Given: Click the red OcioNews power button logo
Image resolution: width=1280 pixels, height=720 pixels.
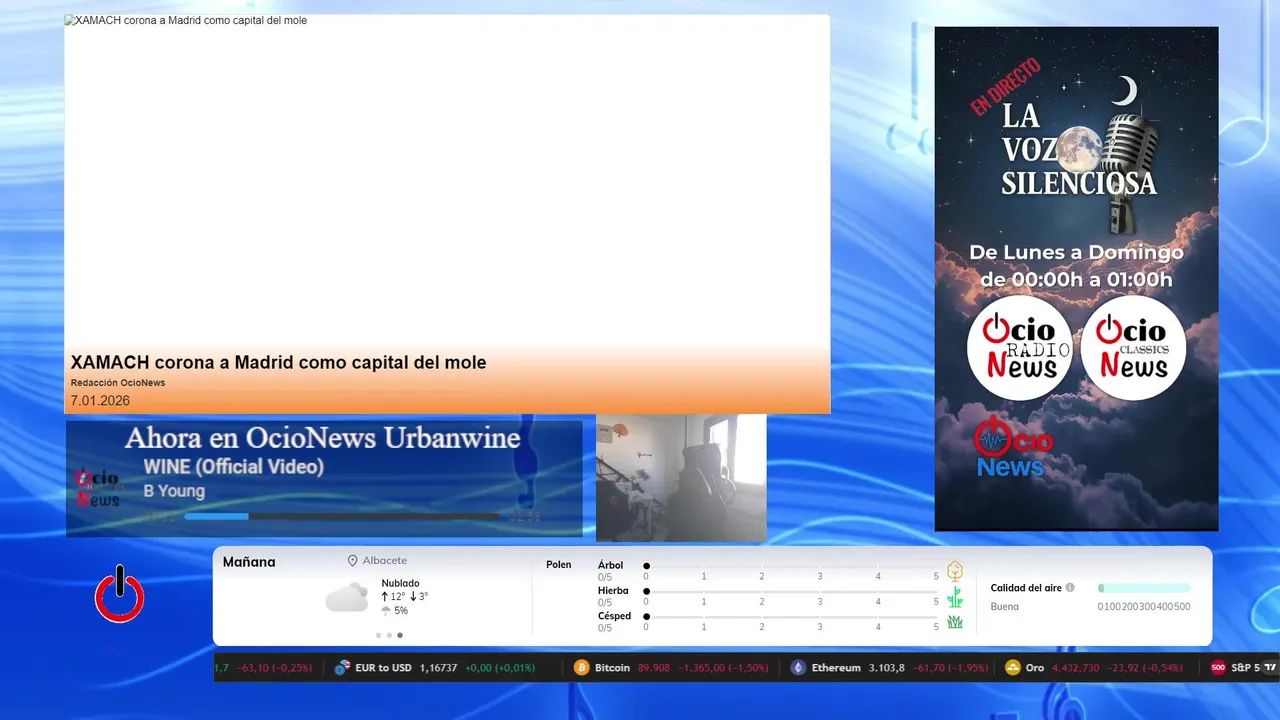Looking at the screenshot, I should pyautogui.click(x=120, y=594).
